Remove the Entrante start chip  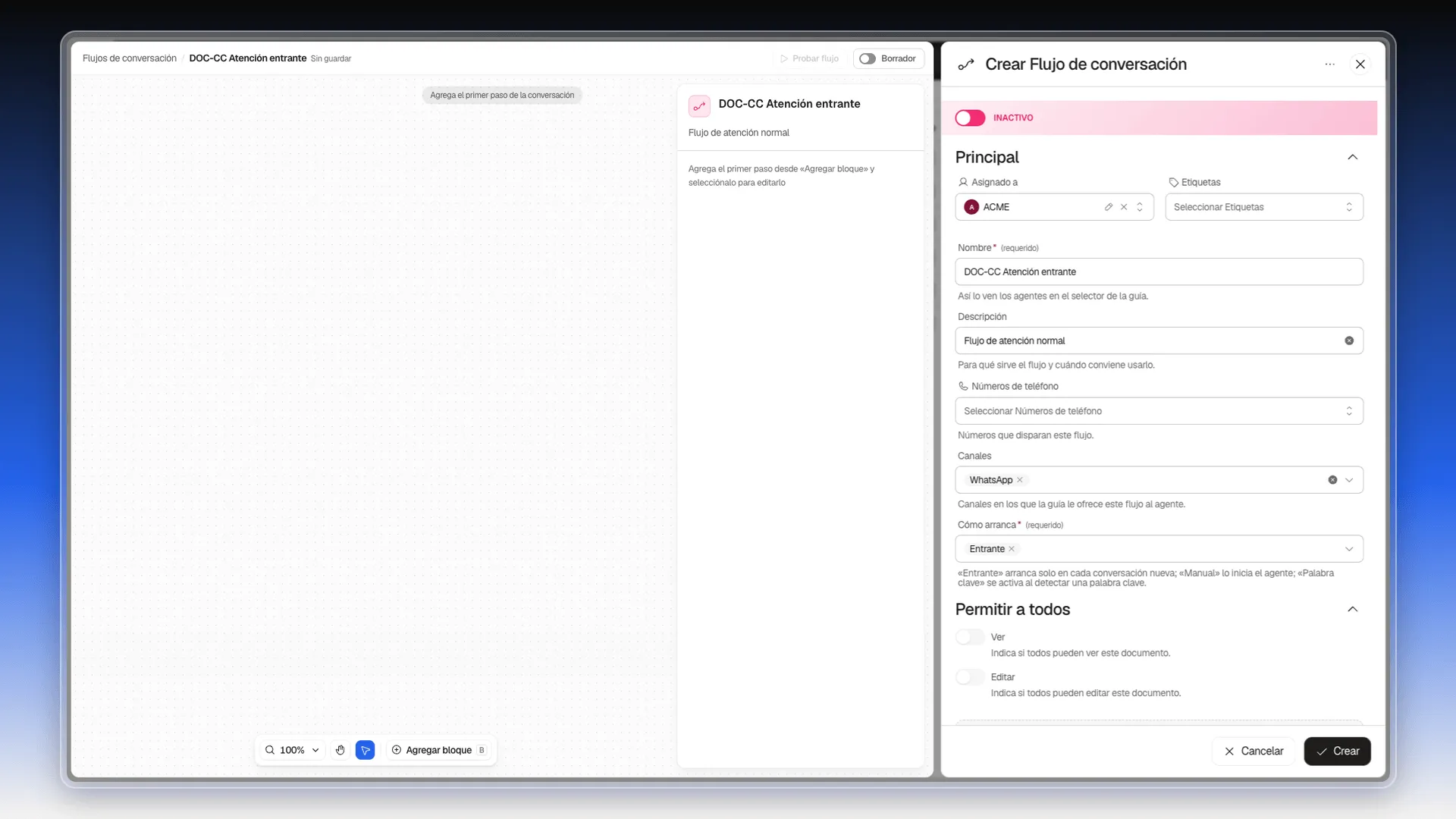[x=1012, y=549]
